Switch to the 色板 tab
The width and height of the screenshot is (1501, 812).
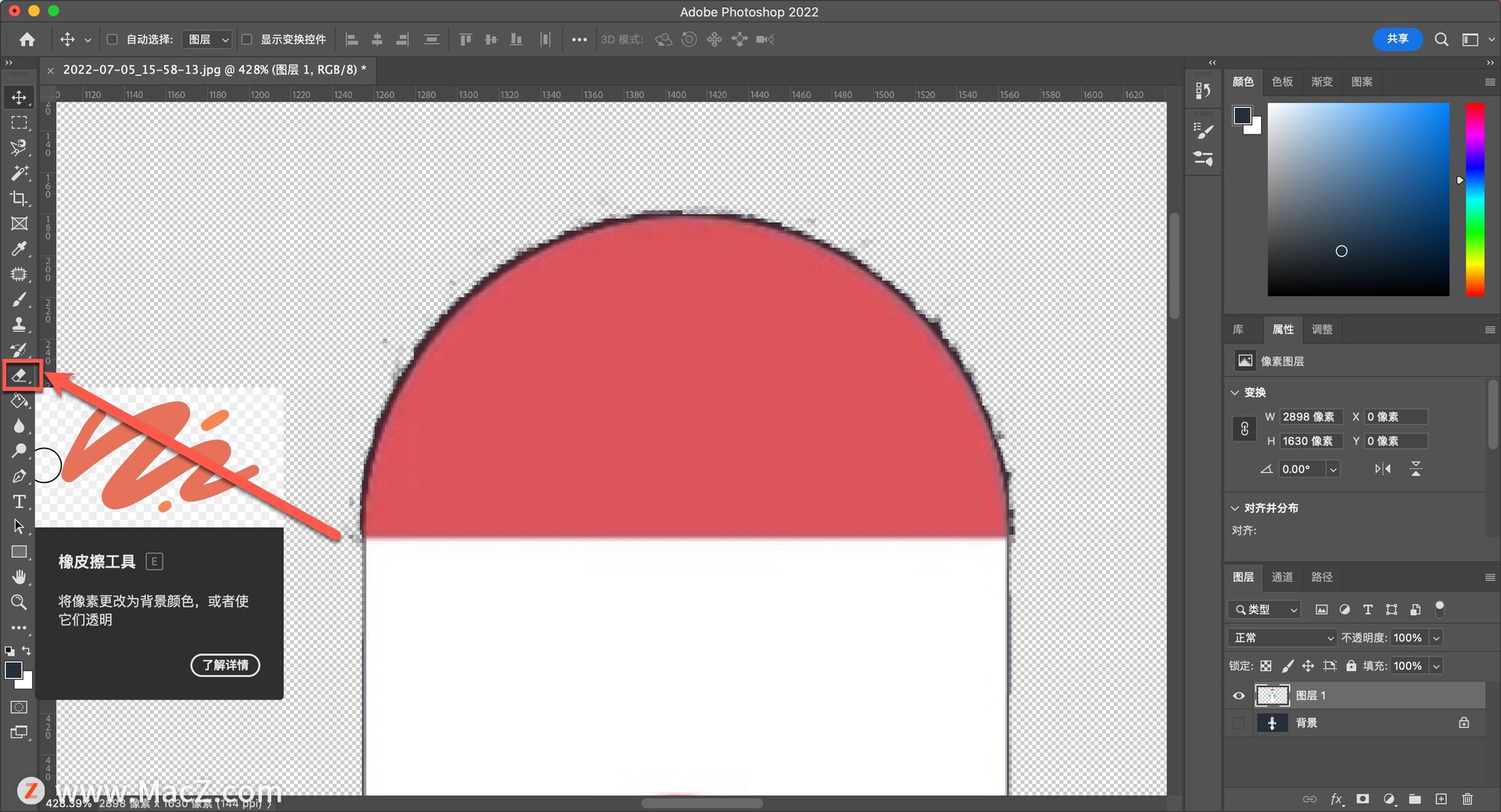1282,81
